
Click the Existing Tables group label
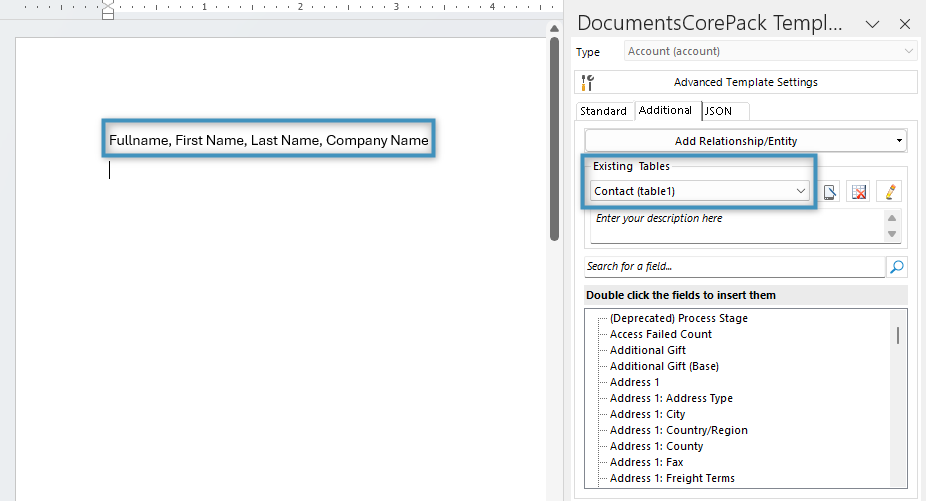click(631, 166)
